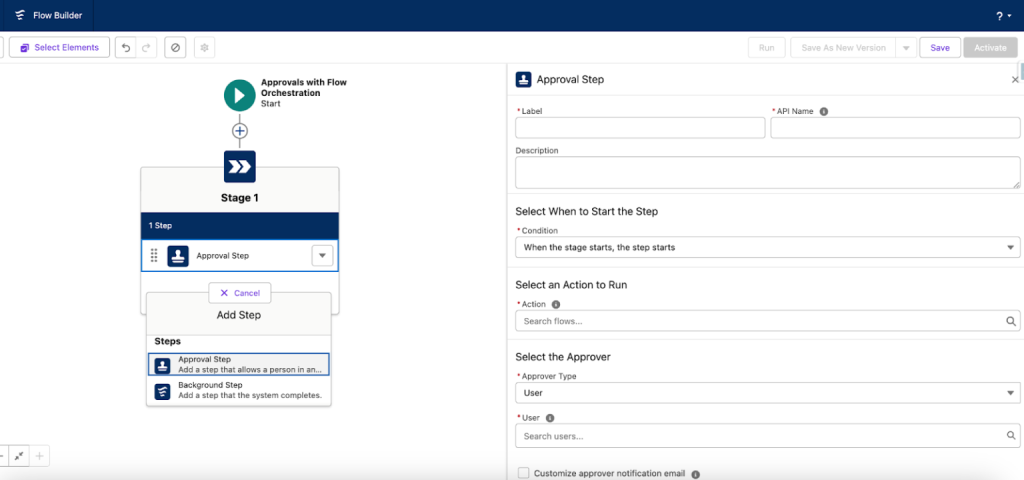Screen dimensions: 1024x480
Task: Click the Description text area
Action: click(x=767, y=172)
